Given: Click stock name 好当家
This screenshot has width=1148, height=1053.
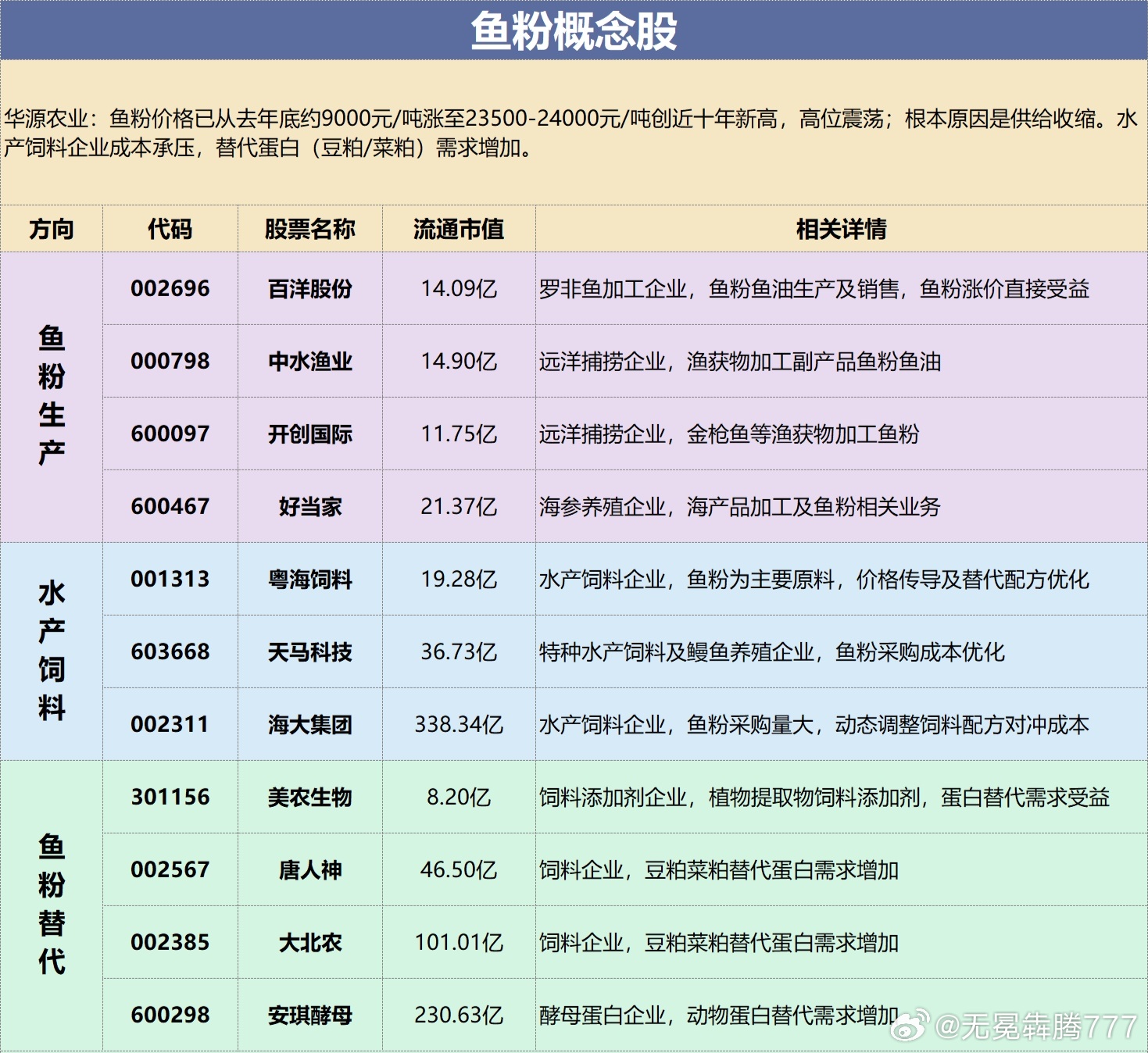Looking at the screenshot, I should pos(310,506).
